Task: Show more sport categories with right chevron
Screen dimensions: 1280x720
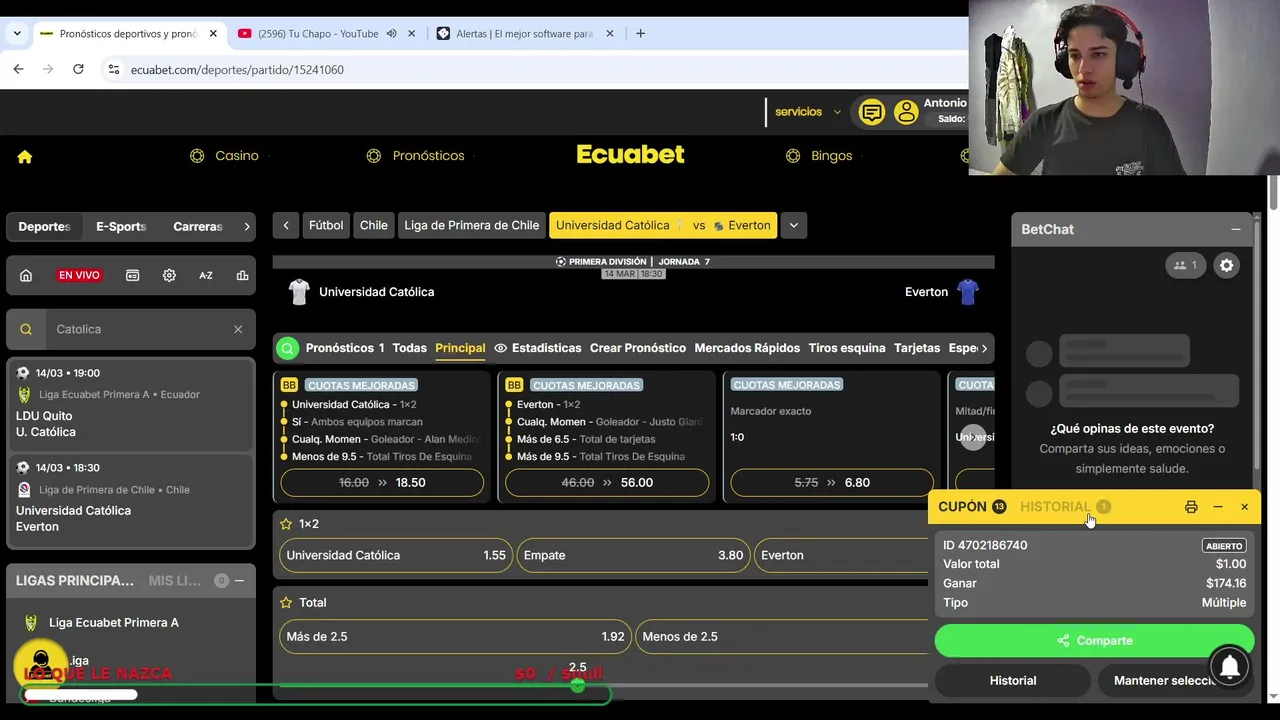Action: click(x=247, y=227)
